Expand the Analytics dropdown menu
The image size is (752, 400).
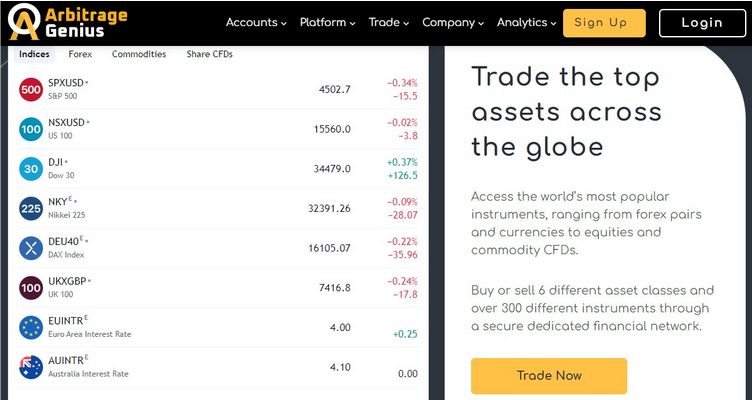[527, 22]
